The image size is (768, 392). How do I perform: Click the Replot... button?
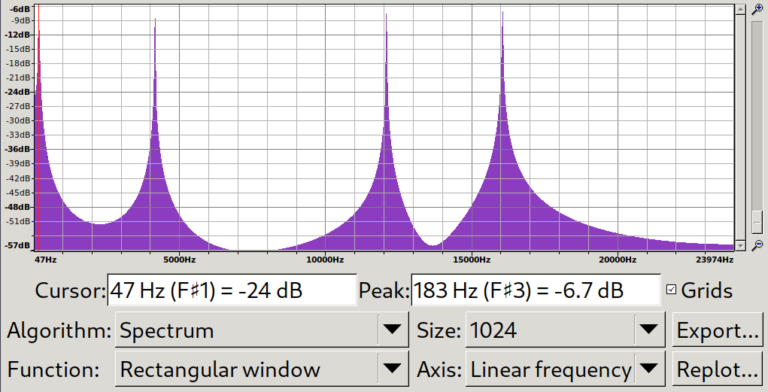click(x=718, y=369)
